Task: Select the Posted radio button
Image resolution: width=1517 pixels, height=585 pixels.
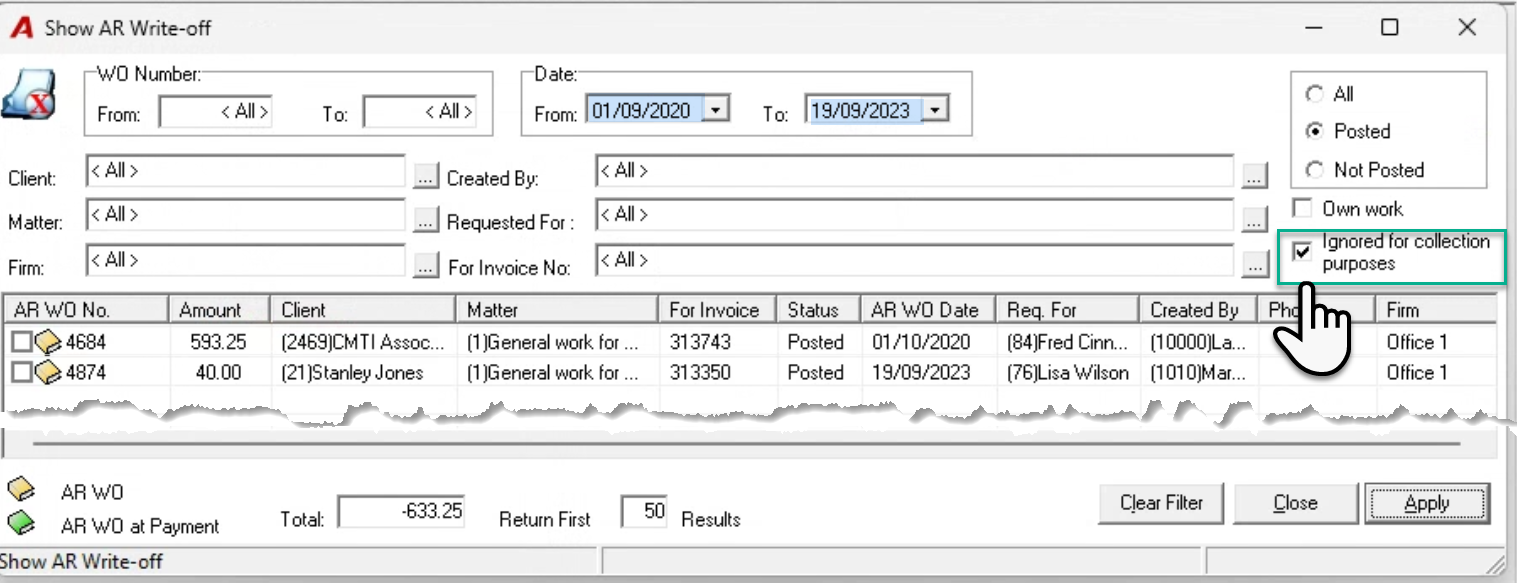Action: 1314,131
